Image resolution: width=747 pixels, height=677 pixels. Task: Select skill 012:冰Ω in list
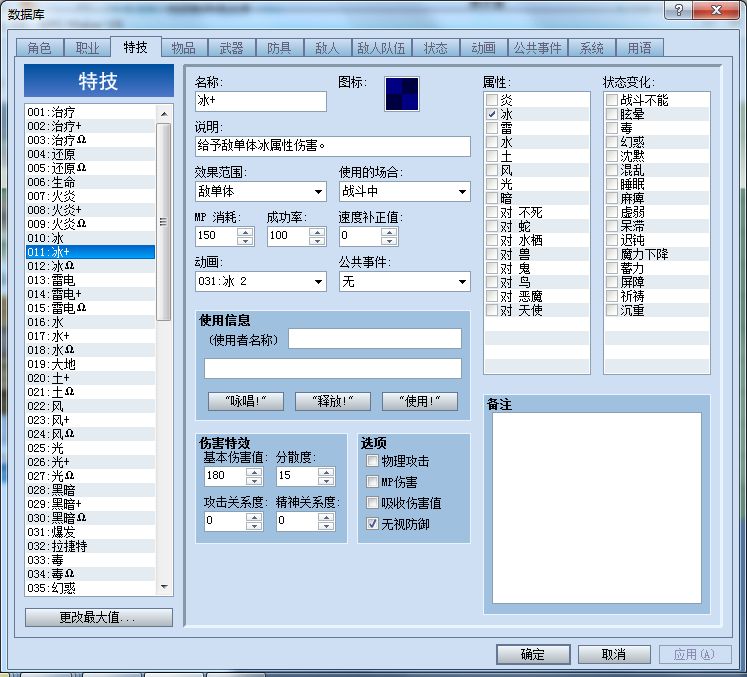pyautogui.click(x=91, y=266)
